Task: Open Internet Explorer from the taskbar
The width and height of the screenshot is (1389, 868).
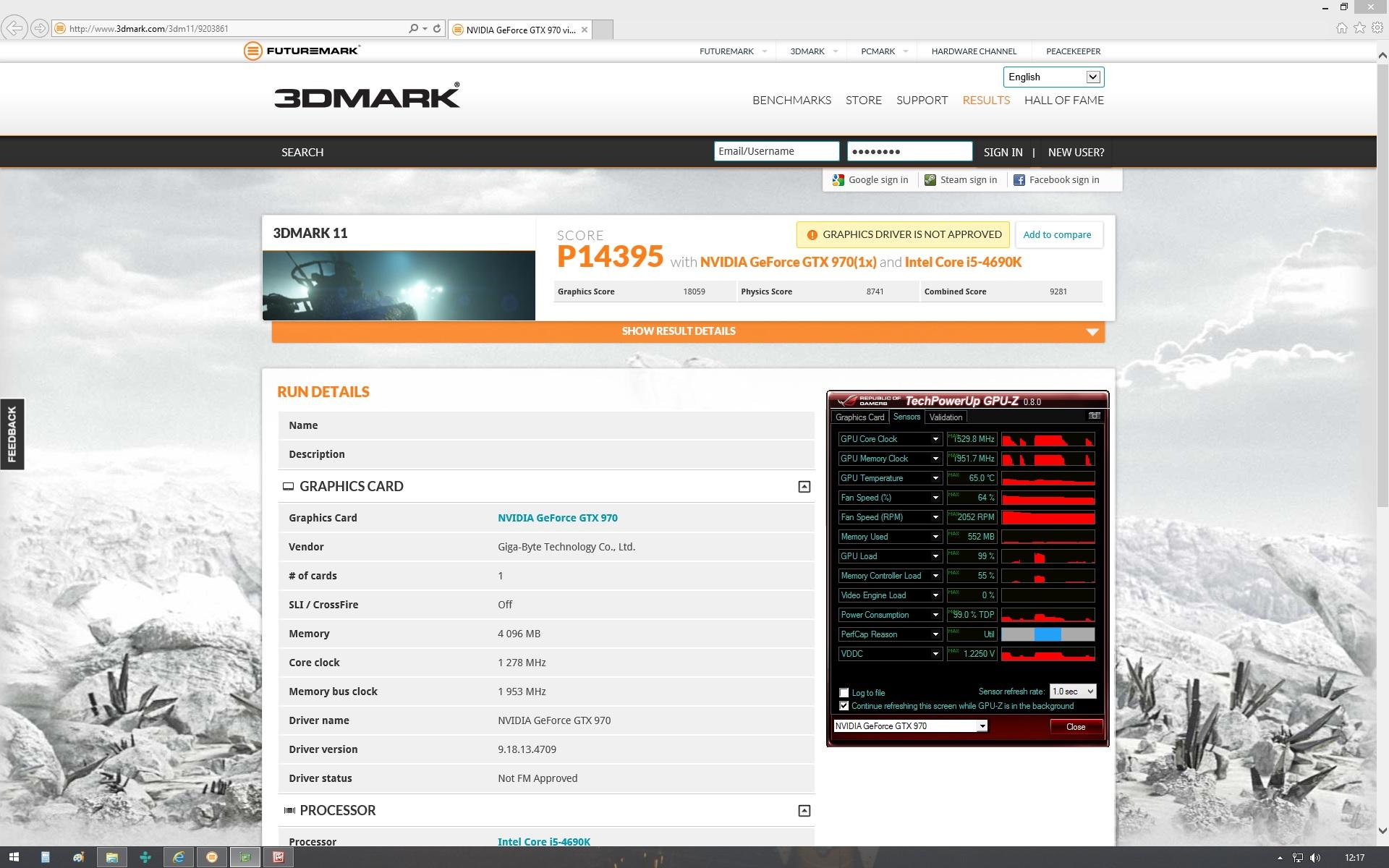Action: coord(178,857)
